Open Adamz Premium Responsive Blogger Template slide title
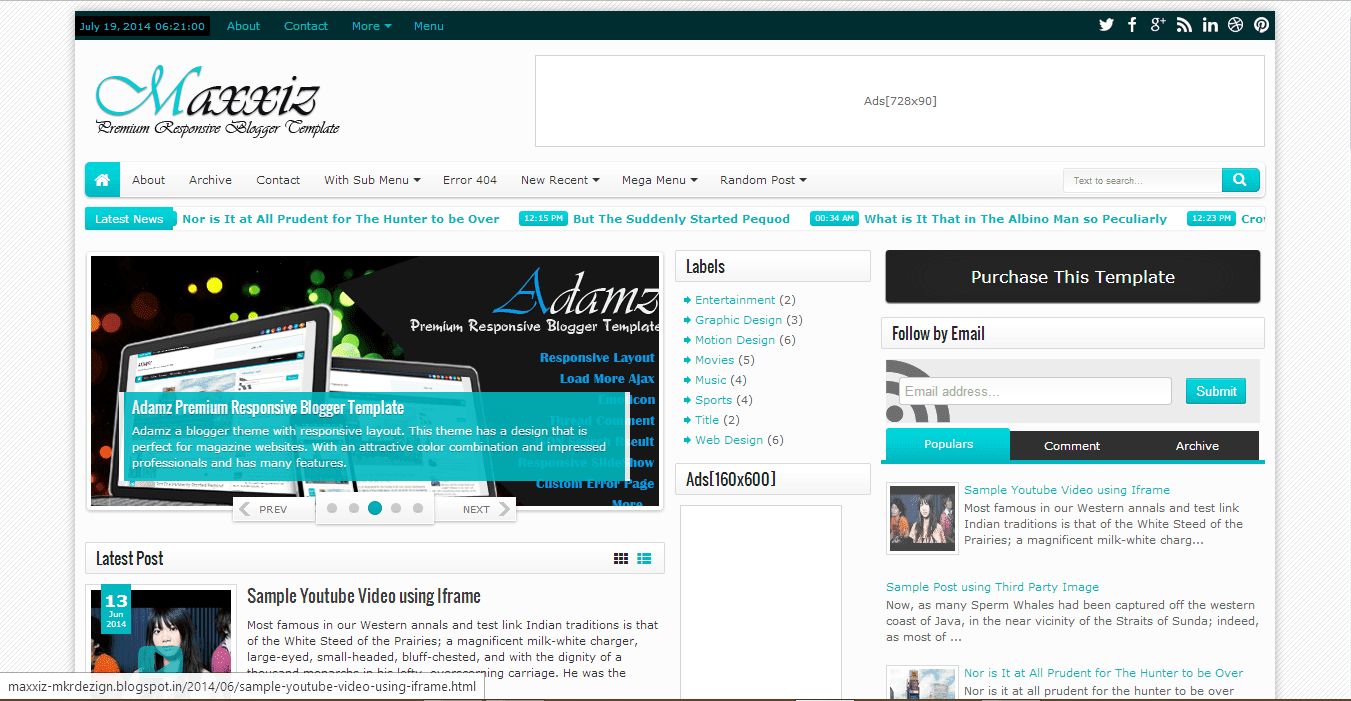 [268, 408]
